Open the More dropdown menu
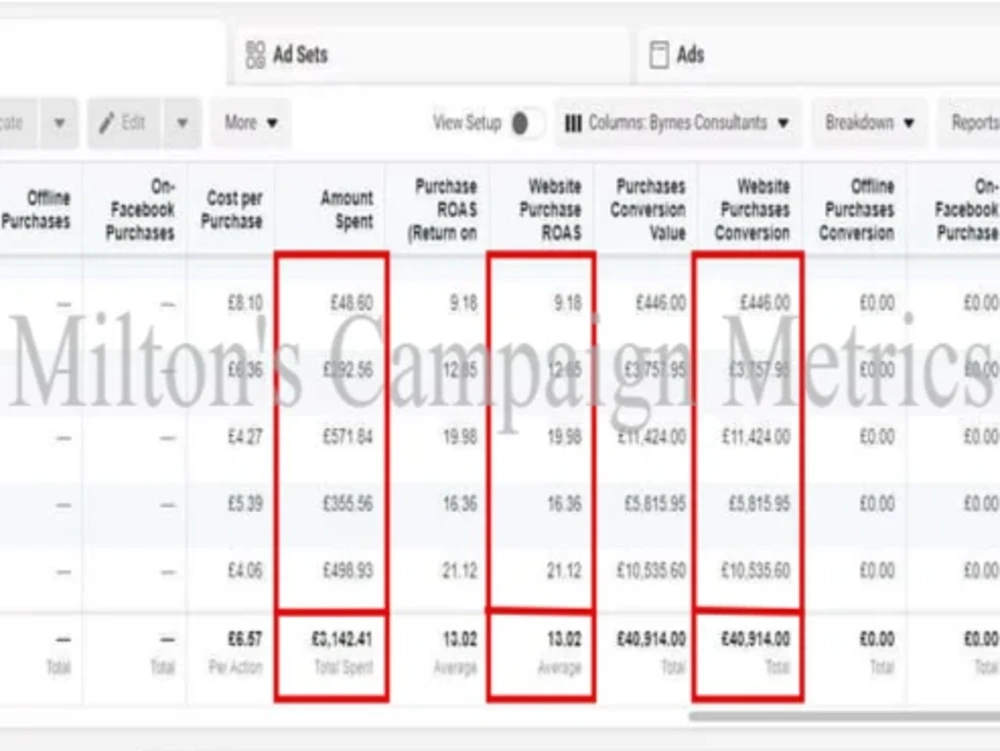The image size is (1000, 751). (251, 122)
